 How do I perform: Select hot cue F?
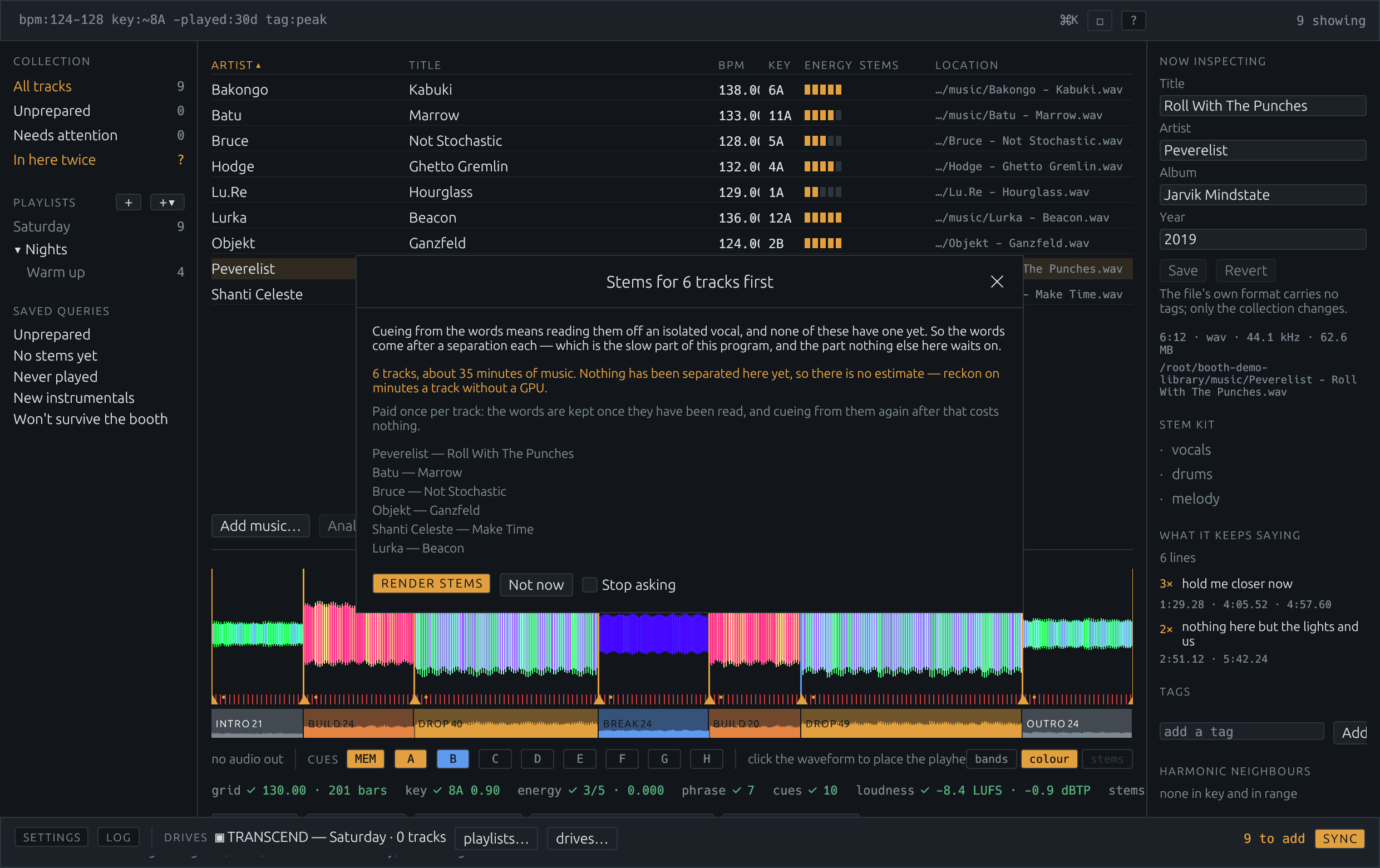(622, 758)
